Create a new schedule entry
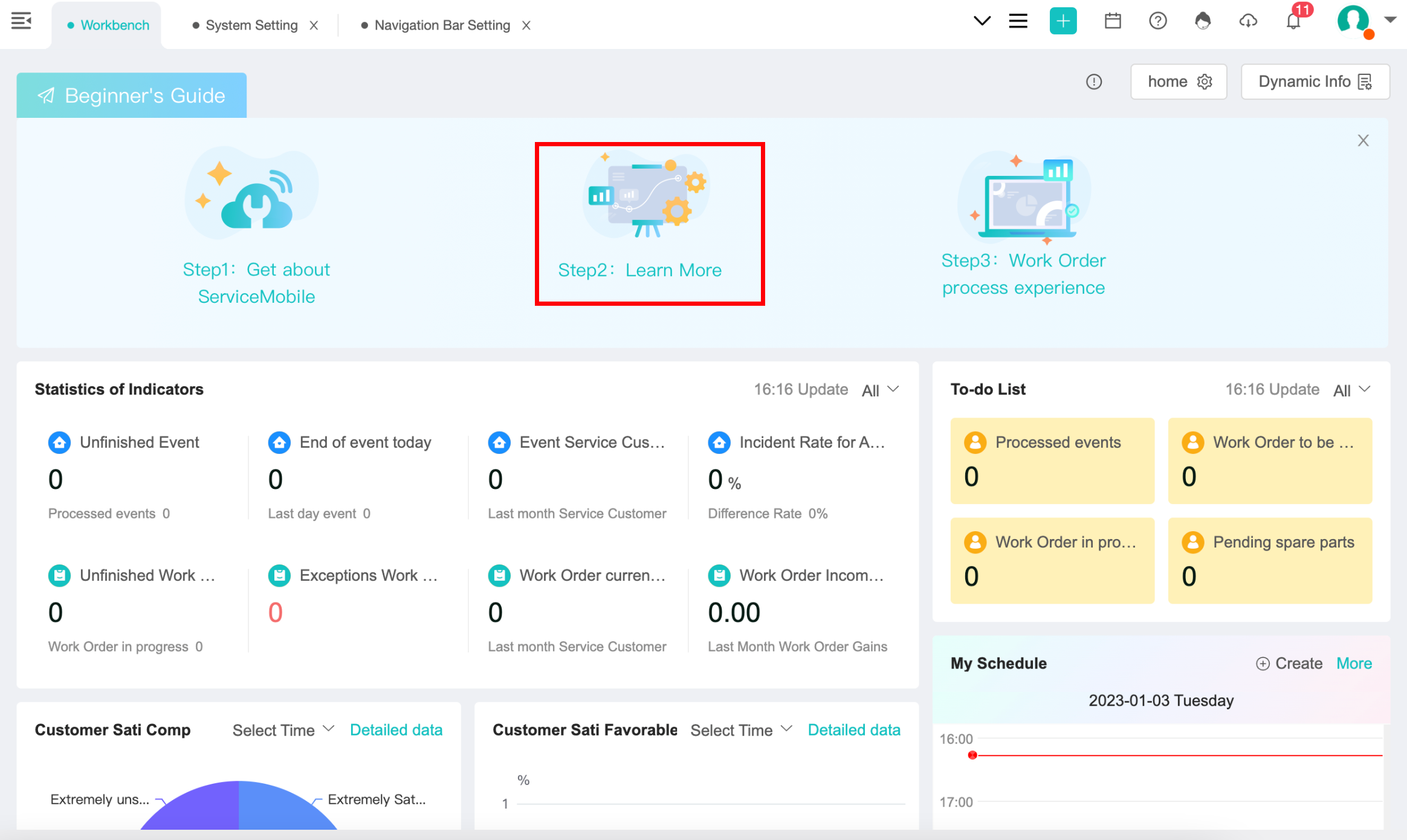Screen dimensions: 1407x840 [1289, 664]
